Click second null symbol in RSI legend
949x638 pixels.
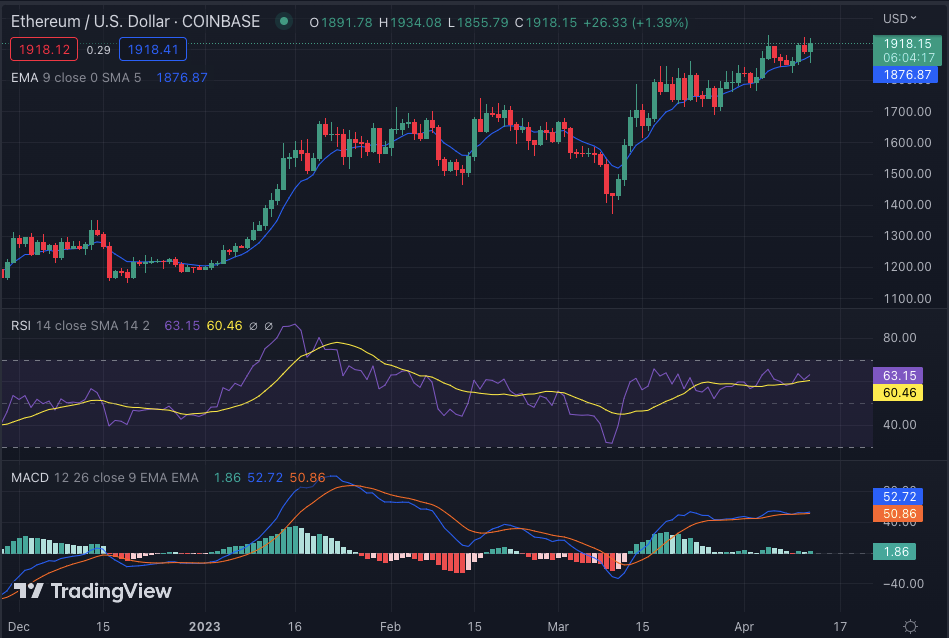click(269, 326)
